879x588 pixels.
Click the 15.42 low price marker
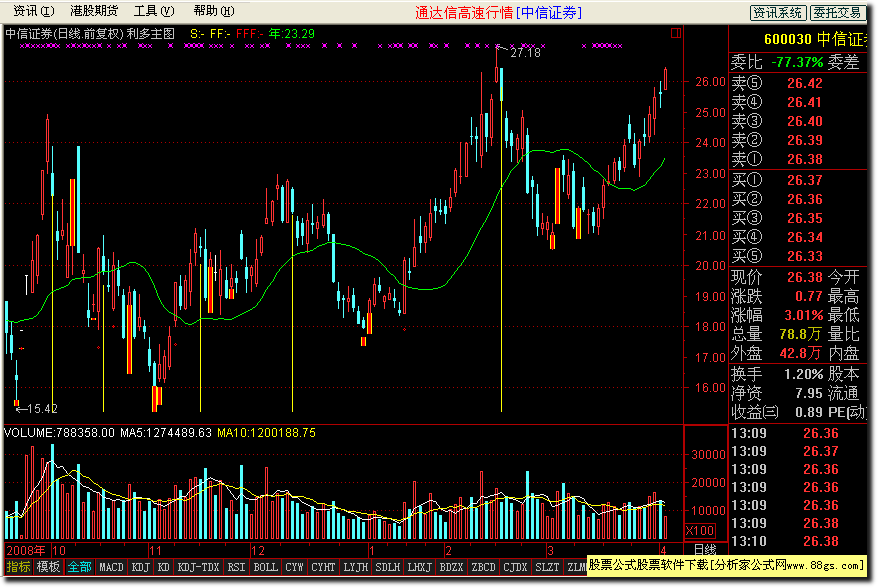pyautogui.click(x=41, y=409)
